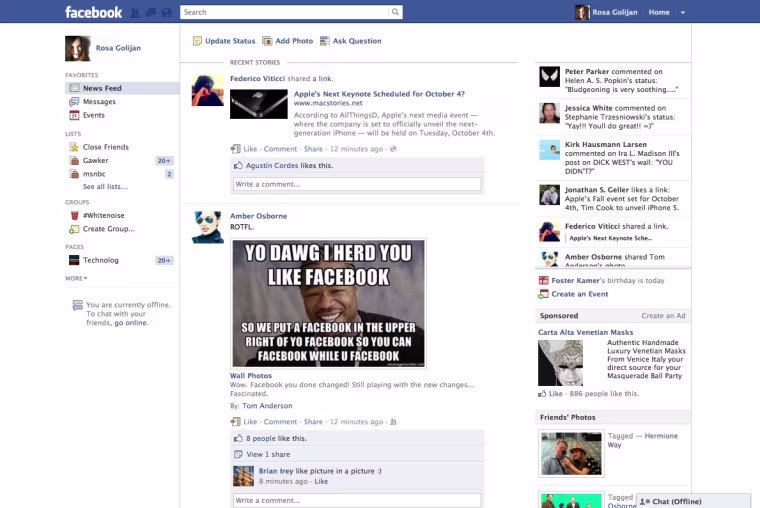Like Federico Viticci's shared link
The height and width of the screenshot is (508, 760).
click(x=250, y=149)
